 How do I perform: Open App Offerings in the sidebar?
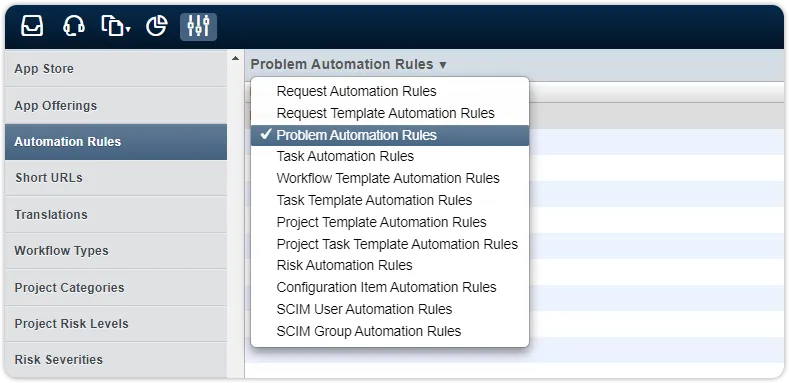click(116, 106)
